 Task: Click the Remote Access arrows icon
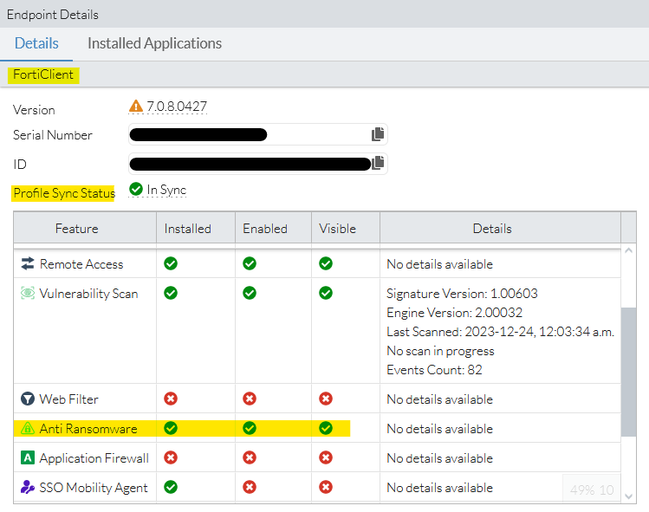(28, 264)
